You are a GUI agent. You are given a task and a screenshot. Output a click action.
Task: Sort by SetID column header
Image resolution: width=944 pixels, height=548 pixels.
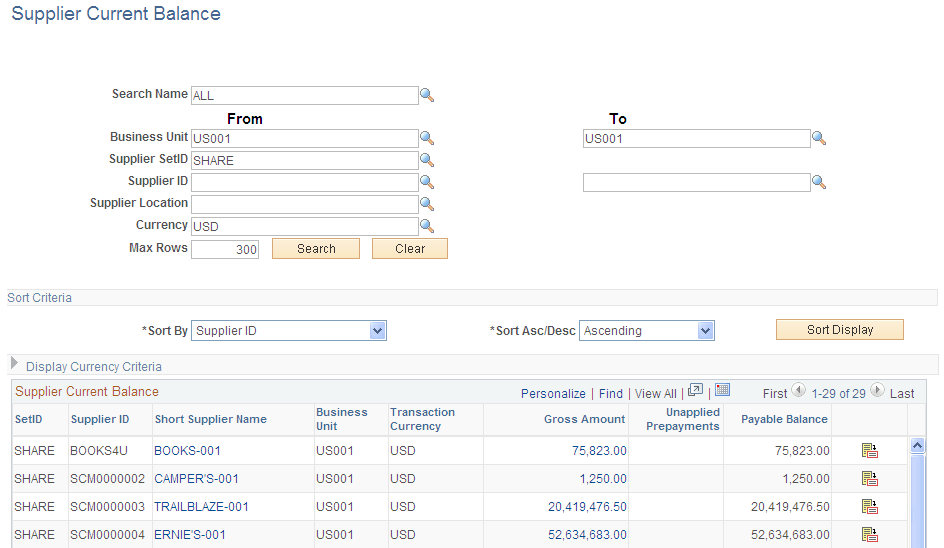[x=28, y=419]
